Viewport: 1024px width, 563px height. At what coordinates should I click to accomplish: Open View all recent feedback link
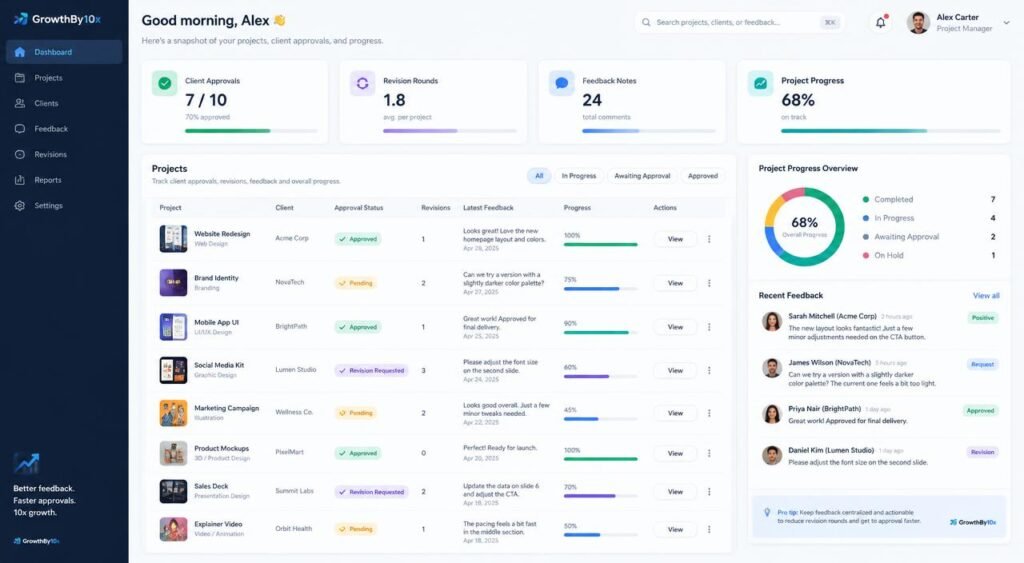[x=985, y=295]
